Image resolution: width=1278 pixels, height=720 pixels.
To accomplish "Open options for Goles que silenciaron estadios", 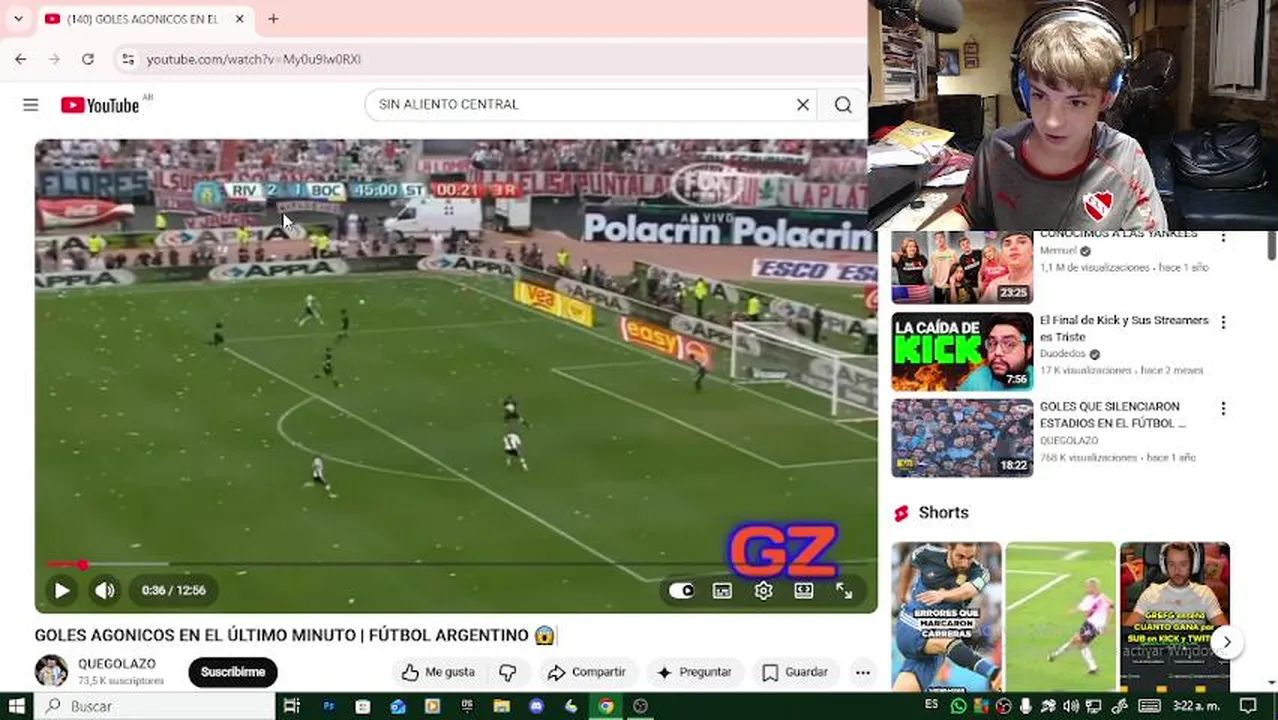I will tap(1223, 409).
